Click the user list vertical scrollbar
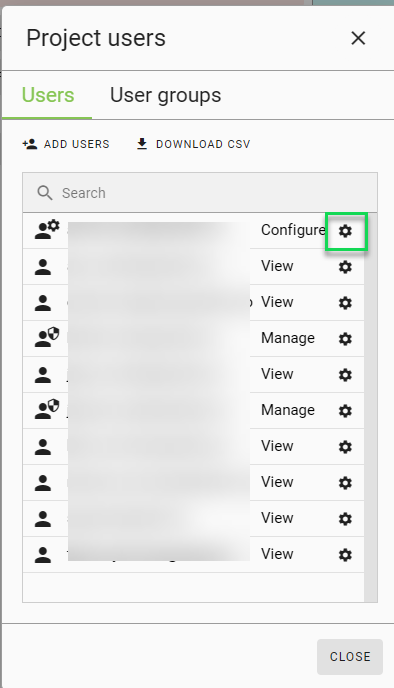The height and width of the screenshot is (688, 394). coord(371,407)
